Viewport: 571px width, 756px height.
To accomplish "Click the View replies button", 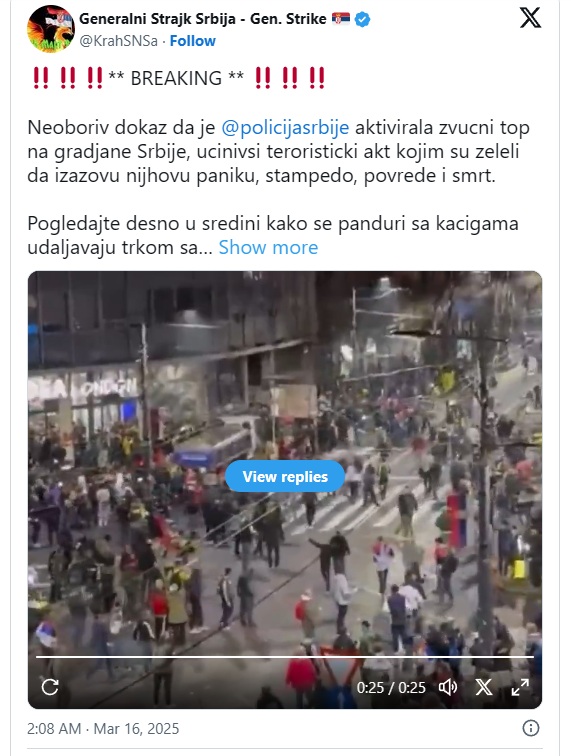I will tap(285, 476).
